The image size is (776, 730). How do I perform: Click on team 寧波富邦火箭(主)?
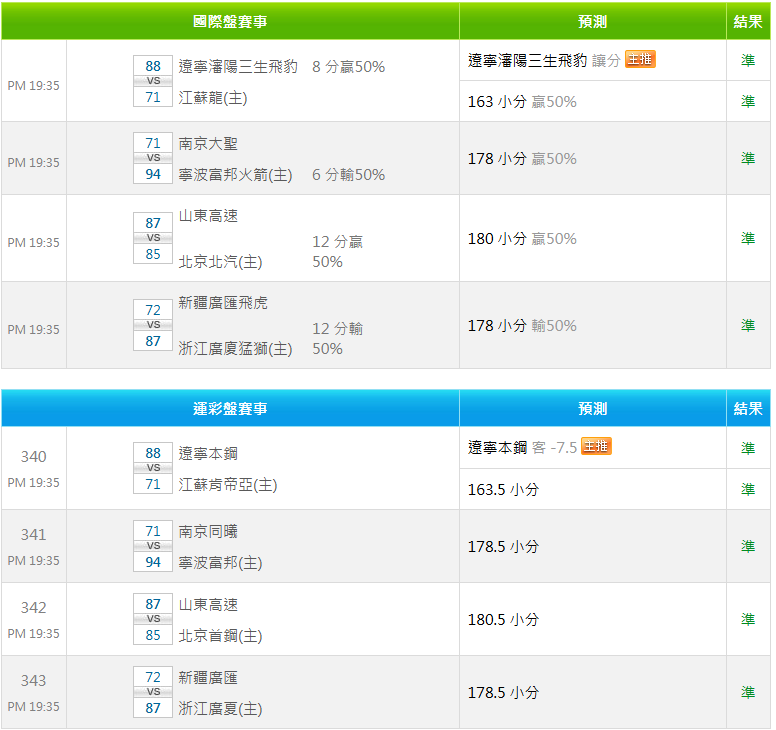[x=235, y=175]
